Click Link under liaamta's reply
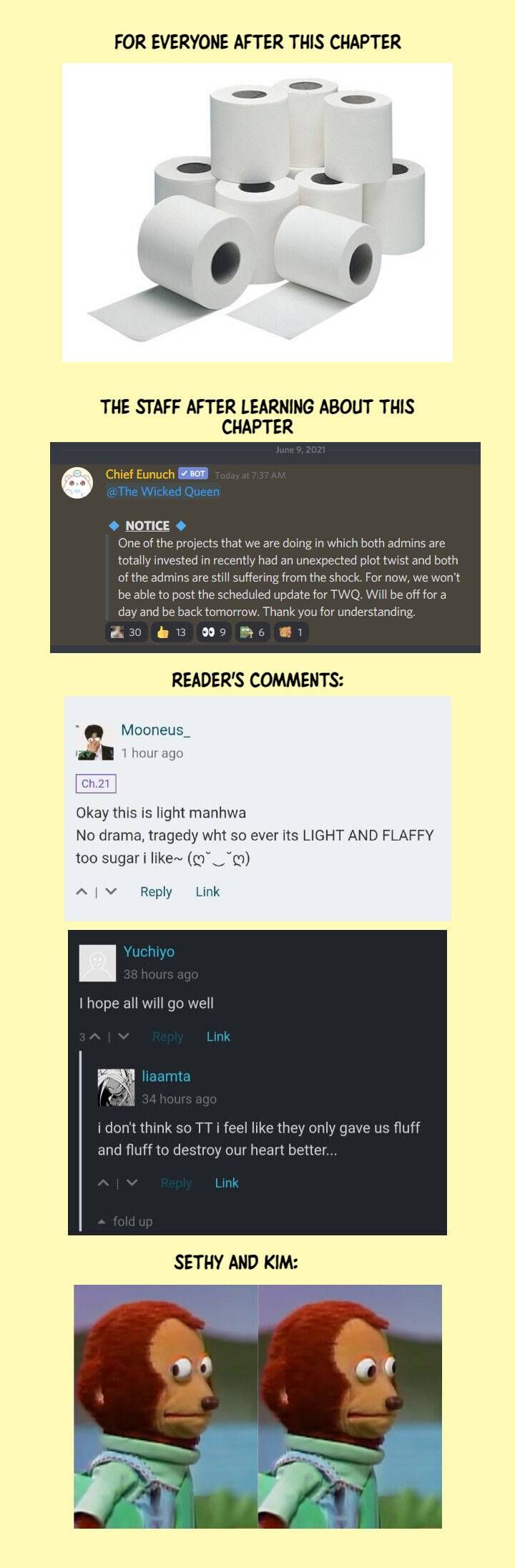Screen dimensions: 515x1568 (227, 1182)
